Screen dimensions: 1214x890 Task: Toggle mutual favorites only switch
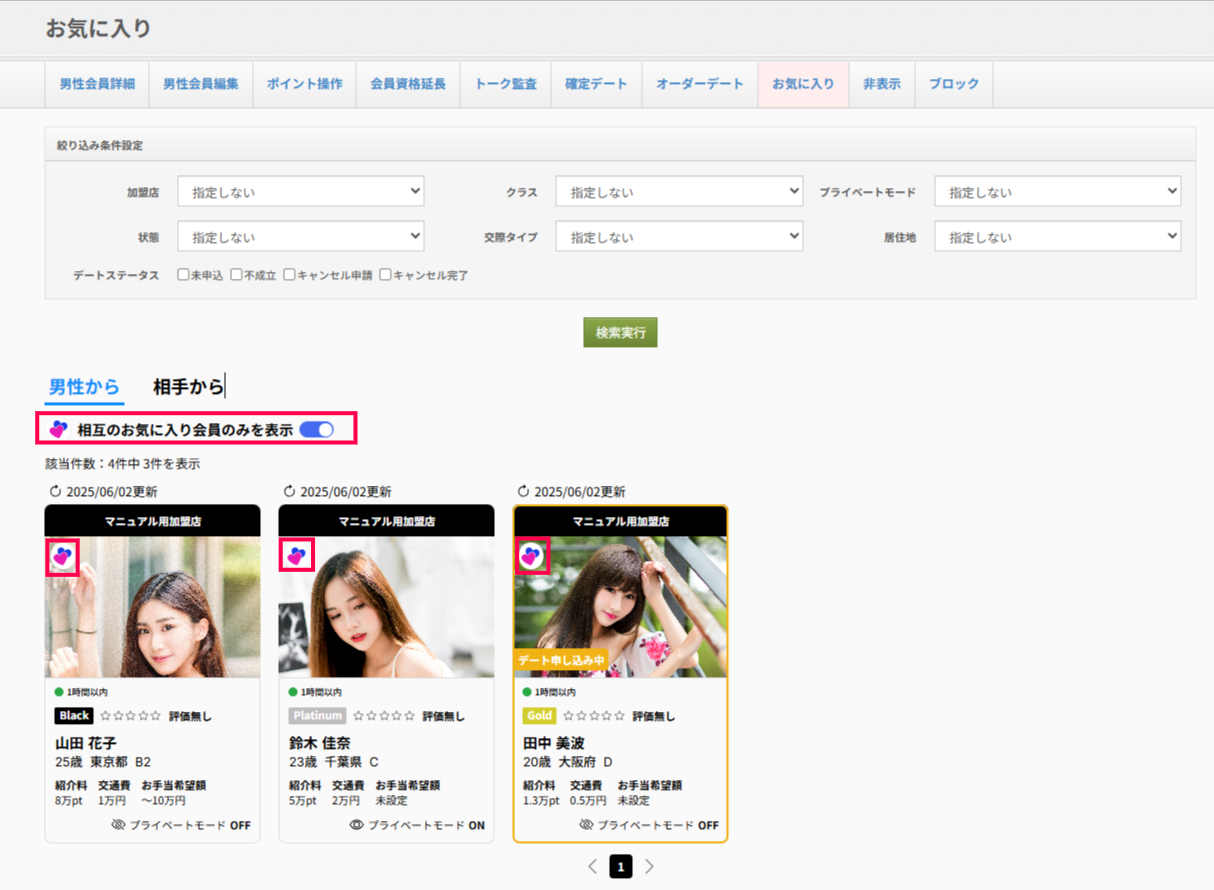[x=317, y=429]
